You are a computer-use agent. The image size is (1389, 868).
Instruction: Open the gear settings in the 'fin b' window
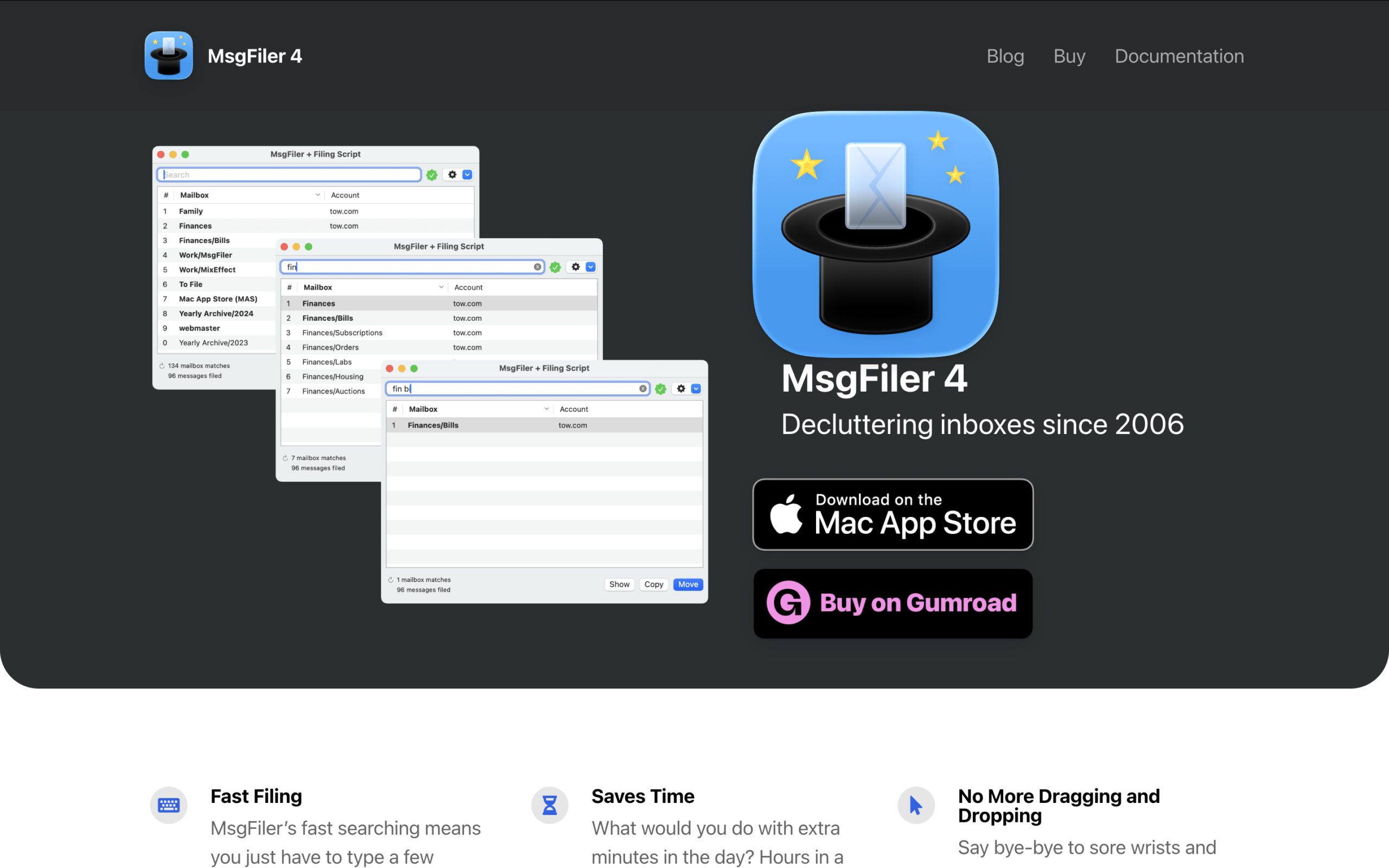tap(681, 388)
